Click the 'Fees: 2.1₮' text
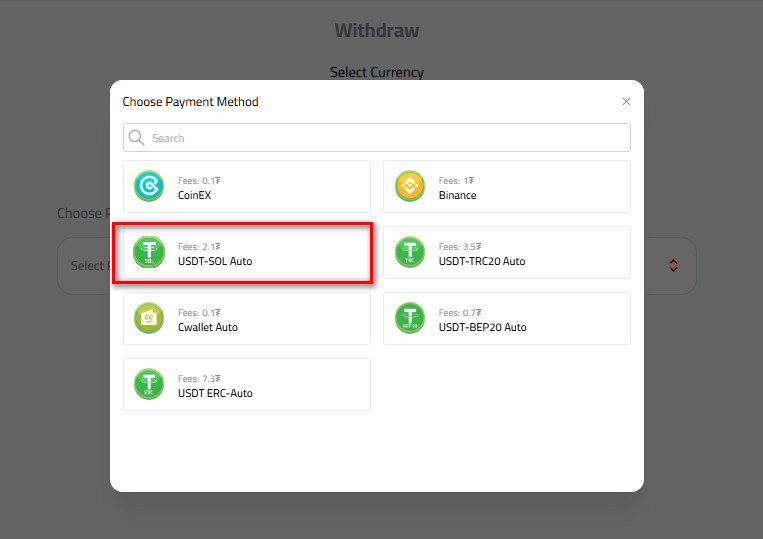763x539 pixels. [199, 247]
